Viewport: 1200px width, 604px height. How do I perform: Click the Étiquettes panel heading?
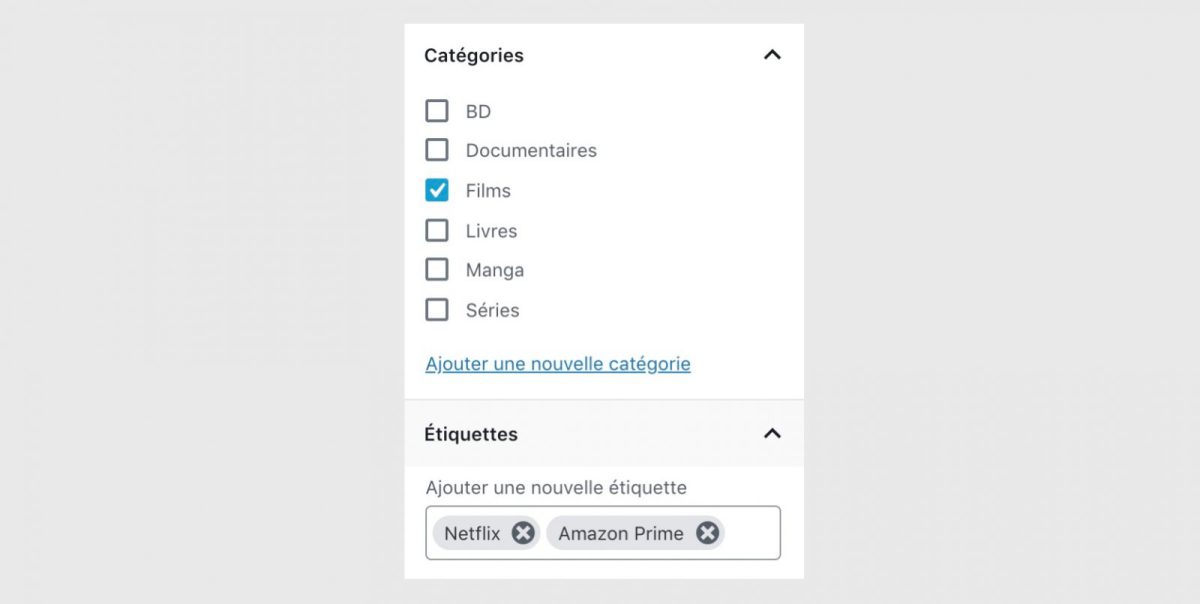click(x=471, y=434)
